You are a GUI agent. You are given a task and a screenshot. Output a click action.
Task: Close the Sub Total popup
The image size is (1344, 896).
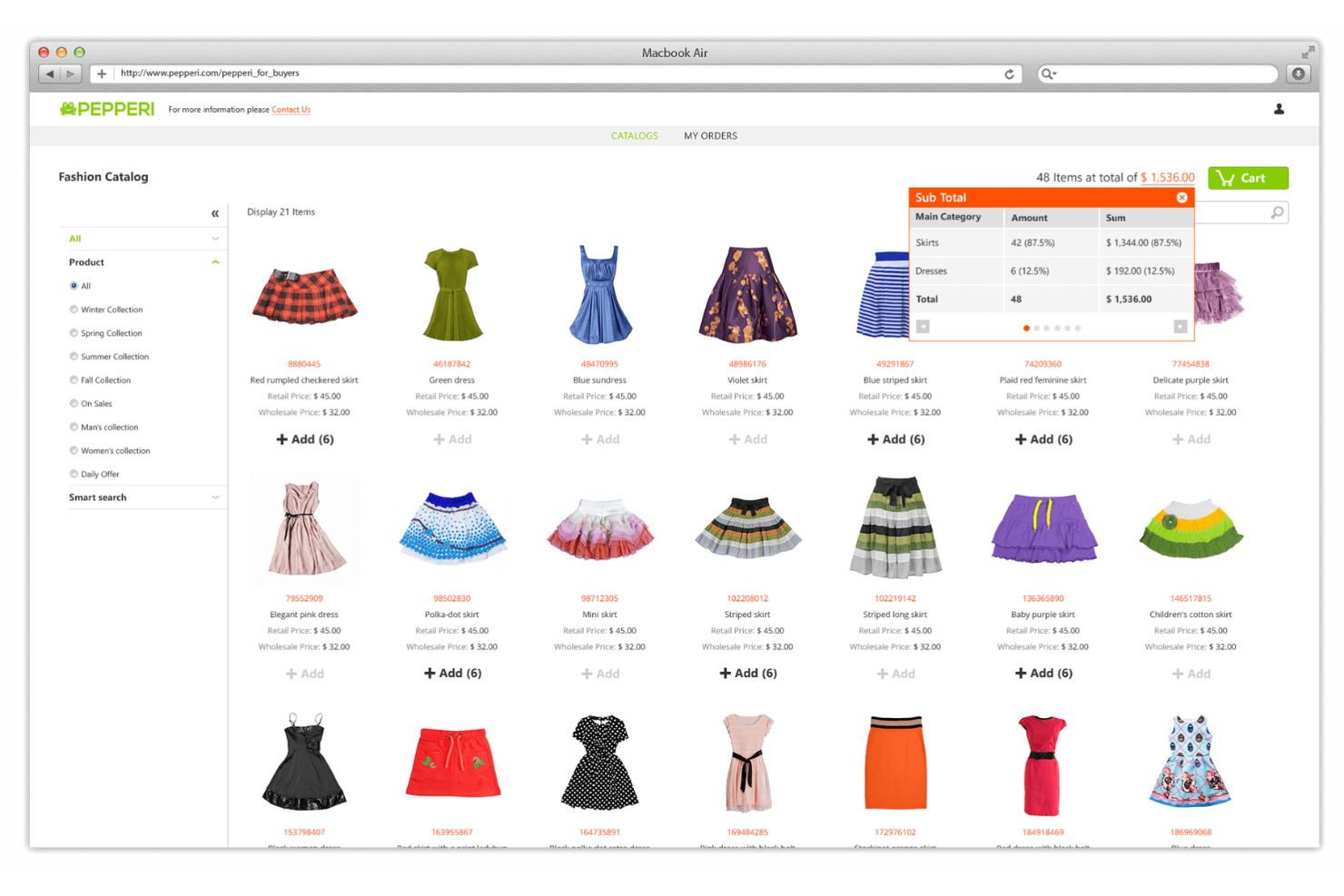1181,198
